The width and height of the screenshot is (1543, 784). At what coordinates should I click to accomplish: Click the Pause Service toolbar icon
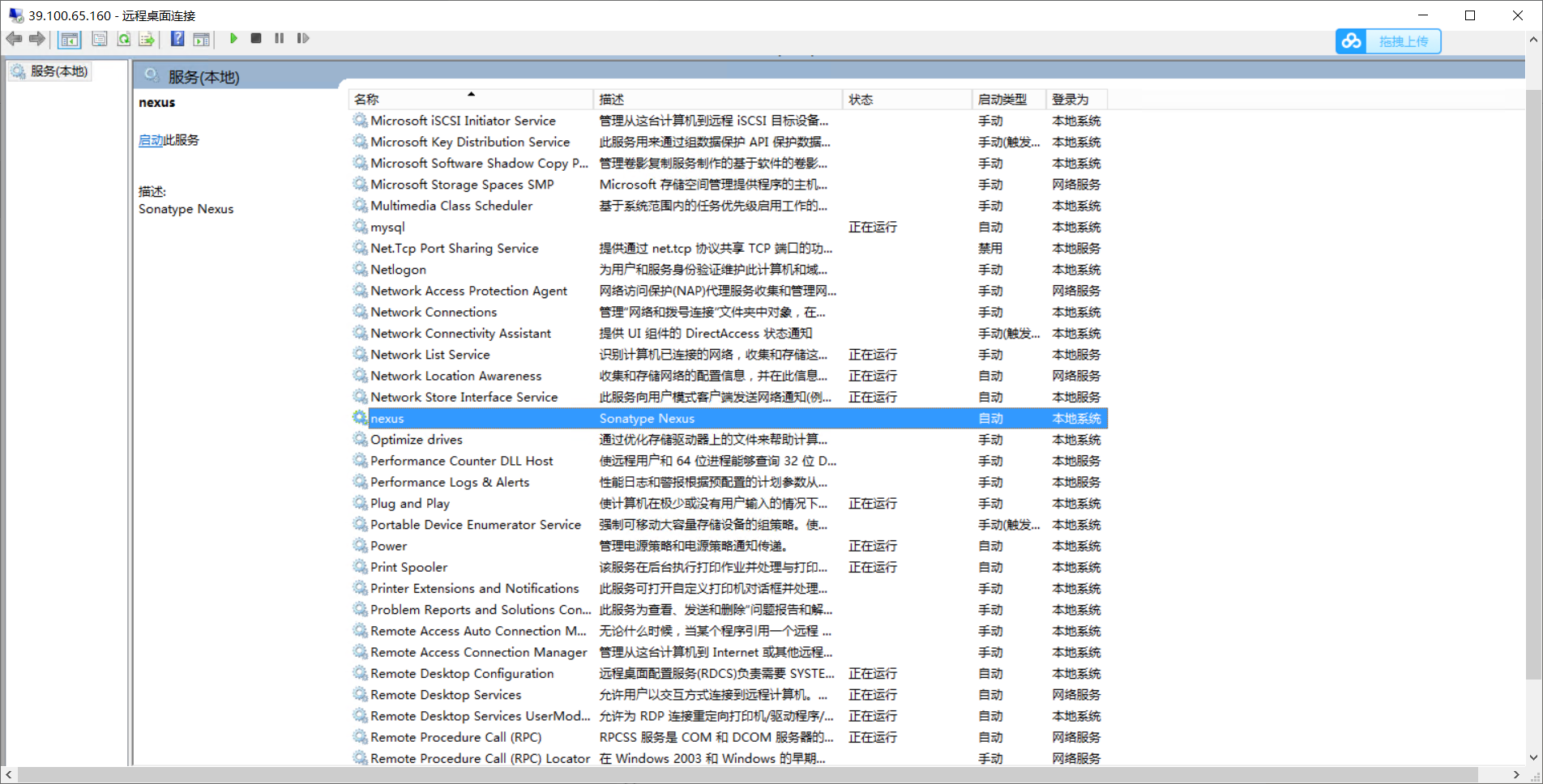pyautogui.click(x=280, y=38)
